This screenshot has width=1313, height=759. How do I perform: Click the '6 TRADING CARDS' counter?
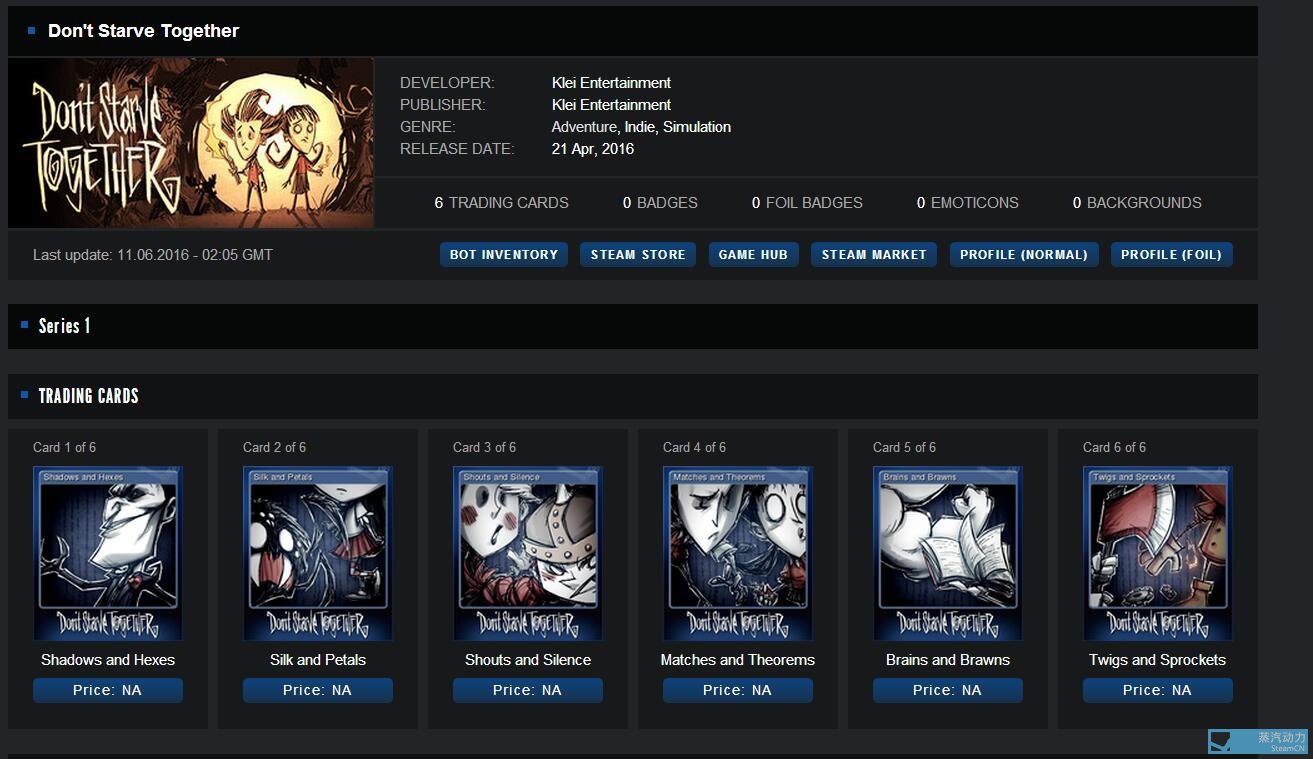click(501, 203)
